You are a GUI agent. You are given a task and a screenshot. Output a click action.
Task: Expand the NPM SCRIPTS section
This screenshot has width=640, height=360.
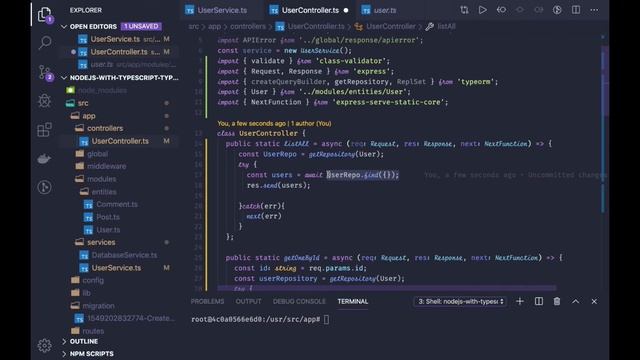tap(91, 353)
